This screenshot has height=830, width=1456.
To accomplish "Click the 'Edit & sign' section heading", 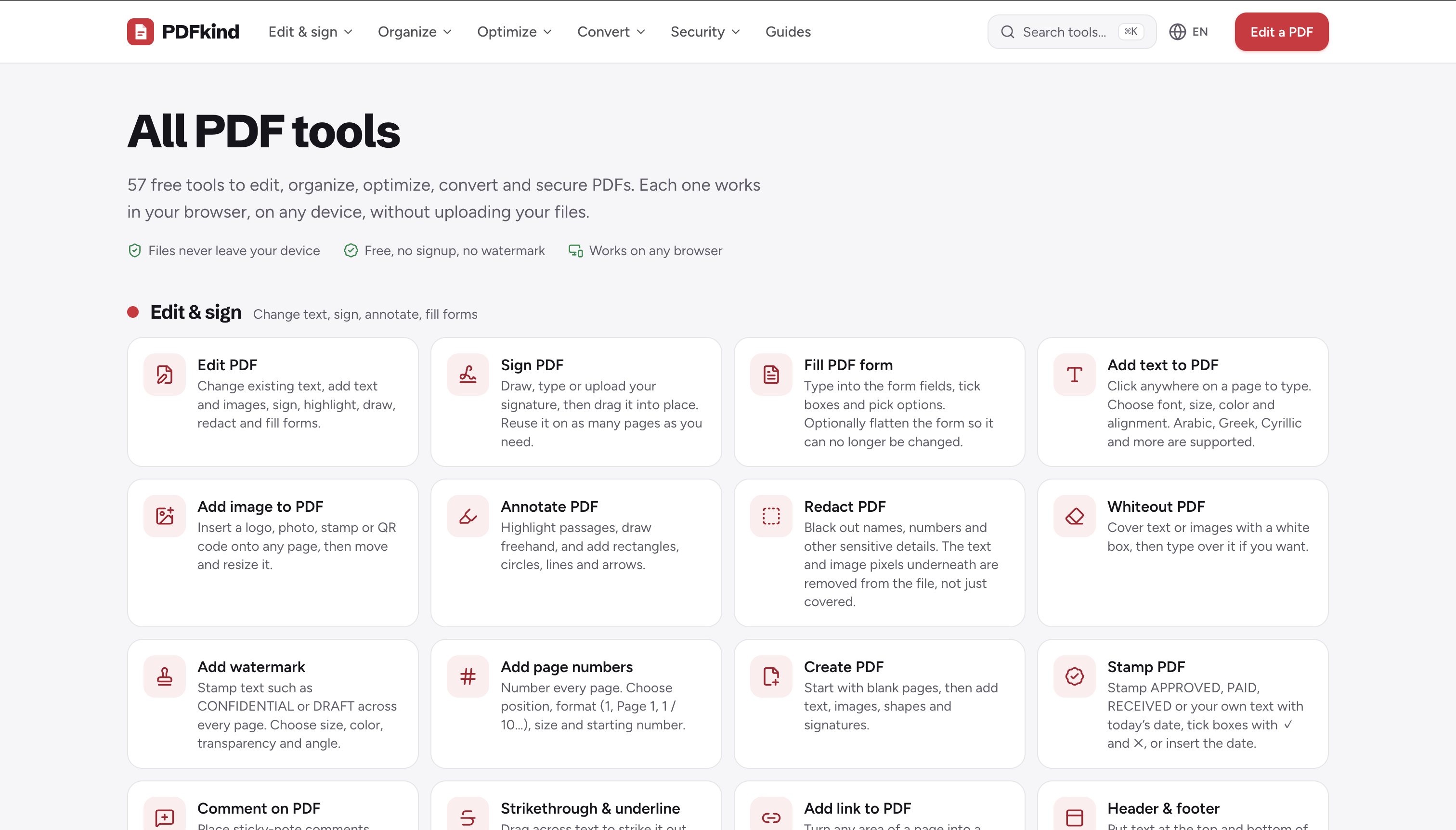I will pos(196,312).
